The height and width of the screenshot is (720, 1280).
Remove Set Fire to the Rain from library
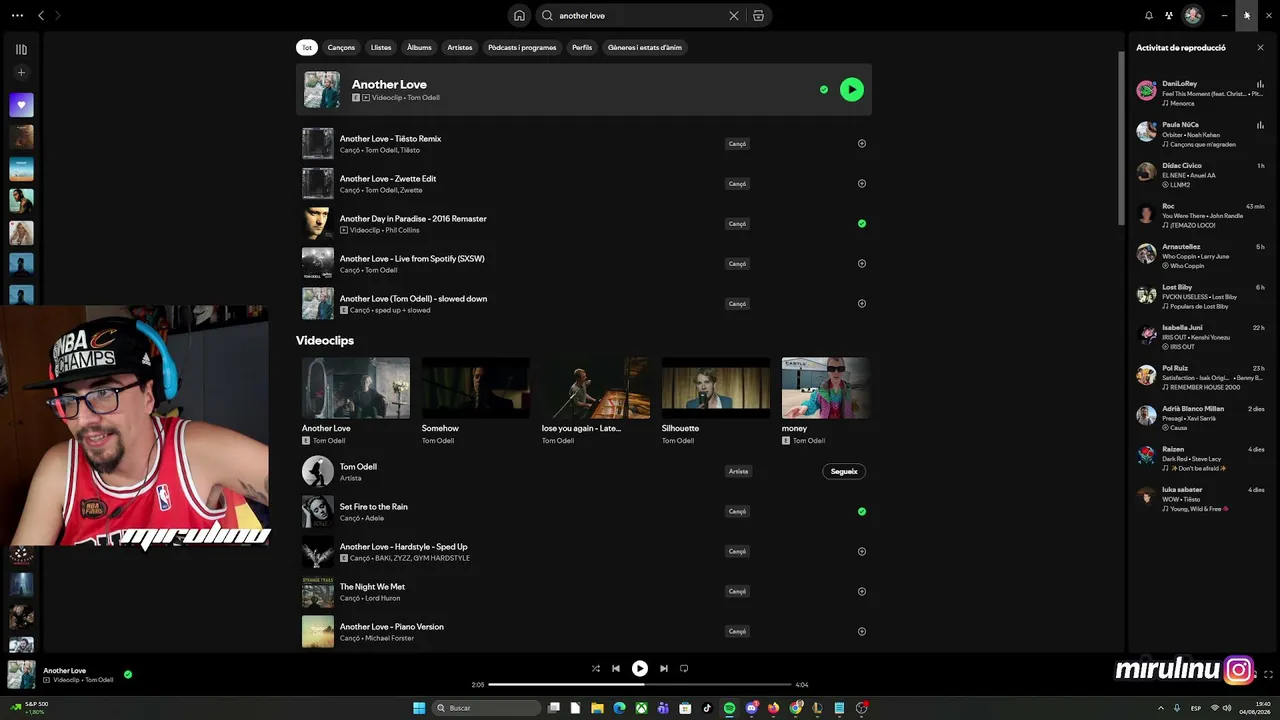tap(862, 512)
